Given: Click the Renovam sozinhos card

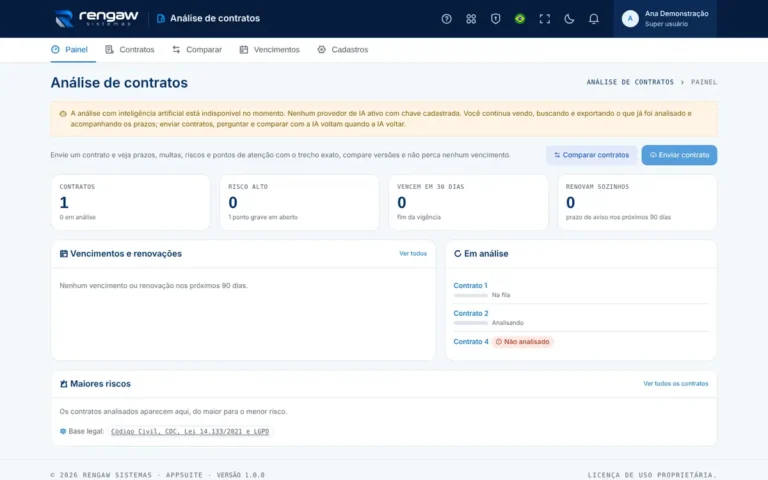Looking at the screenshot, I should coord(637,202).
